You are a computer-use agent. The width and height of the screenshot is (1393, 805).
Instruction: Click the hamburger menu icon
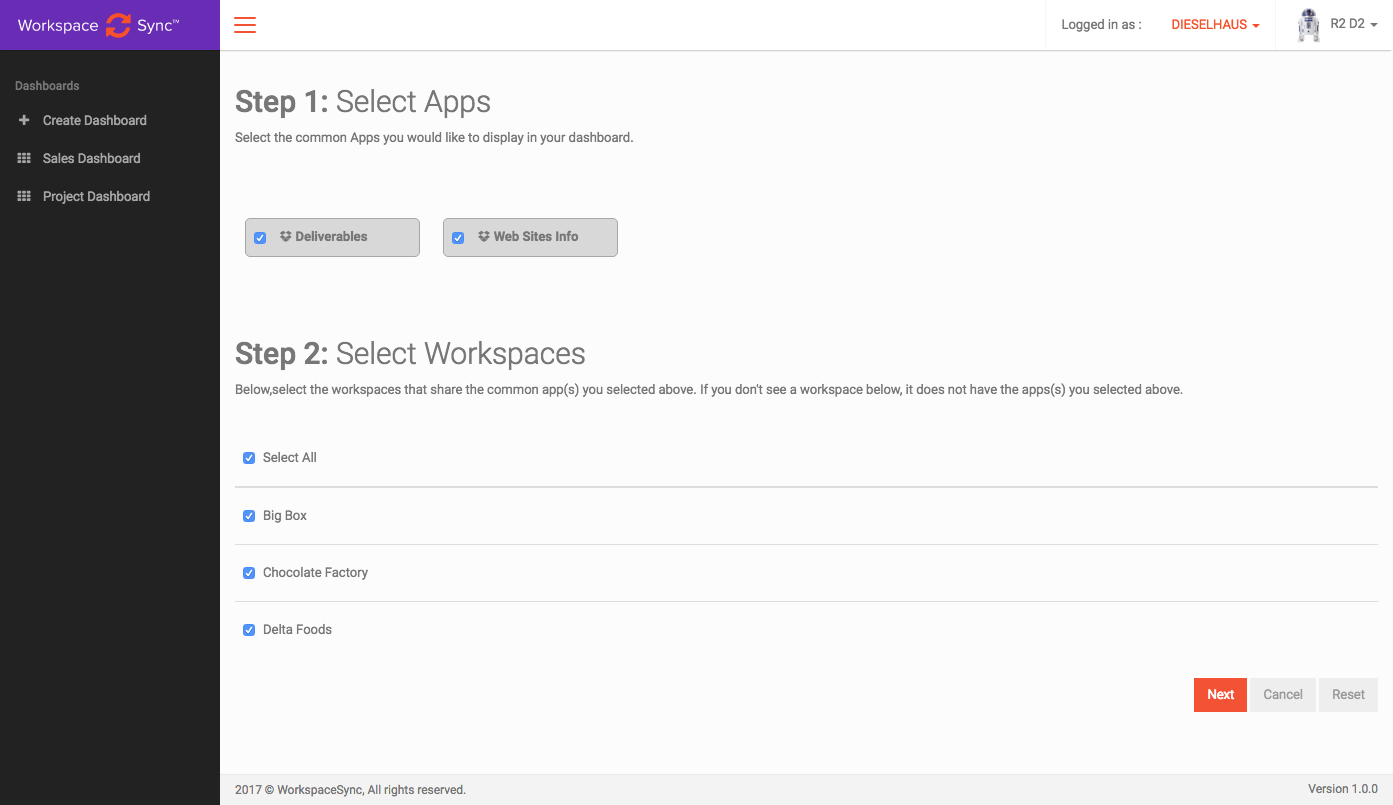coord(245,25)
